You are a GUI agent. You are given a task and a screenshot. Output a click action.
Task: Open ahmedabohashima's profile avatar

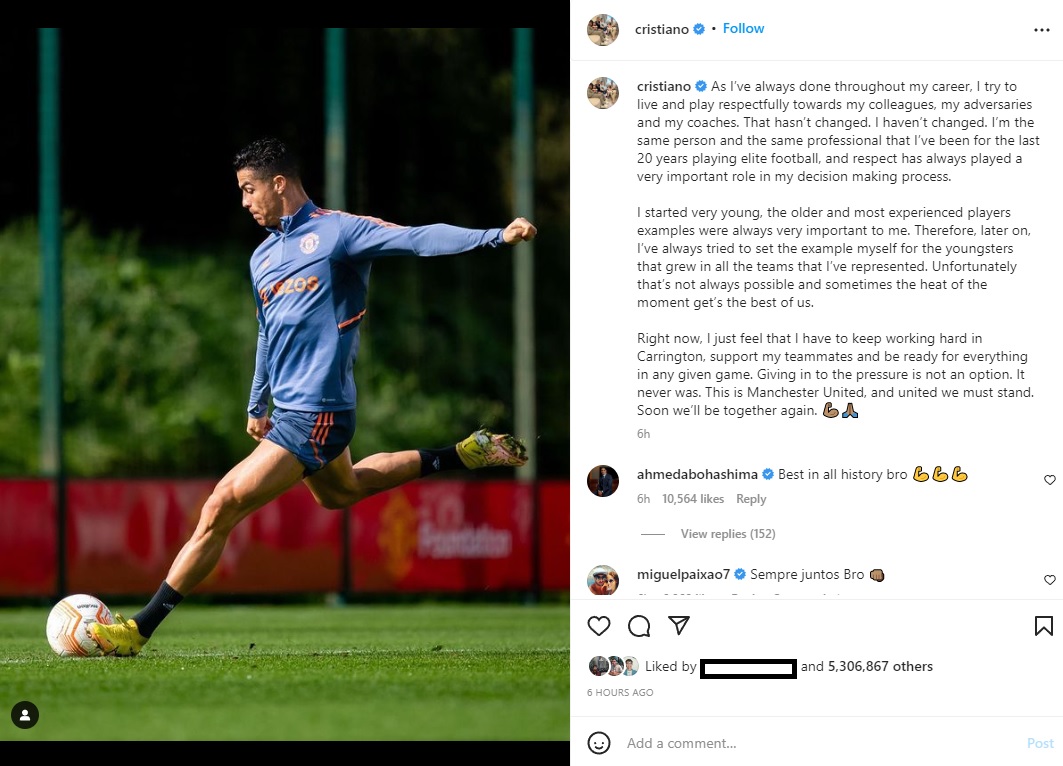pyautogui.click(x=603, y=481)
